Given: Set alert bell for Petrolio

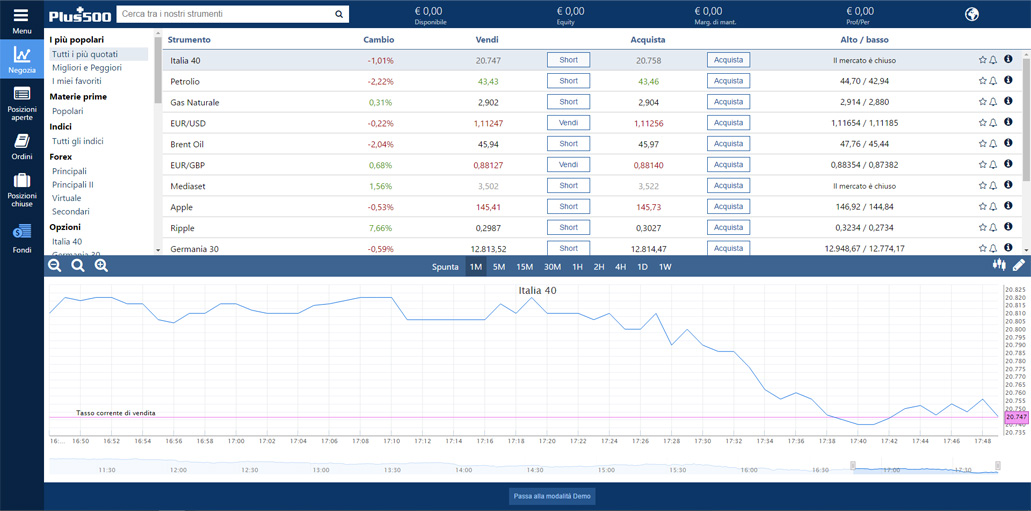Looking at the screenshot, I should [x=993, y=81].
